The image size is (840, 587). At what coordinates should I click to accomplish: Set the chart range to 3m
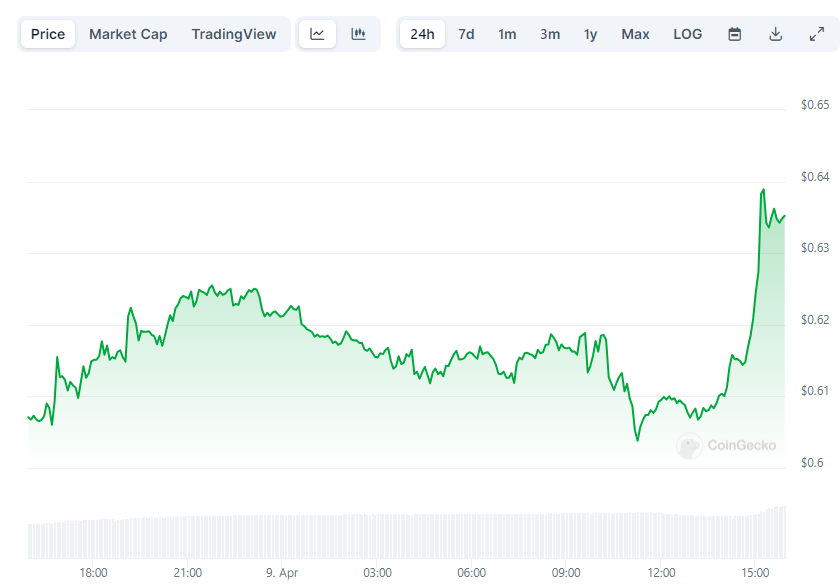[550, 34]
